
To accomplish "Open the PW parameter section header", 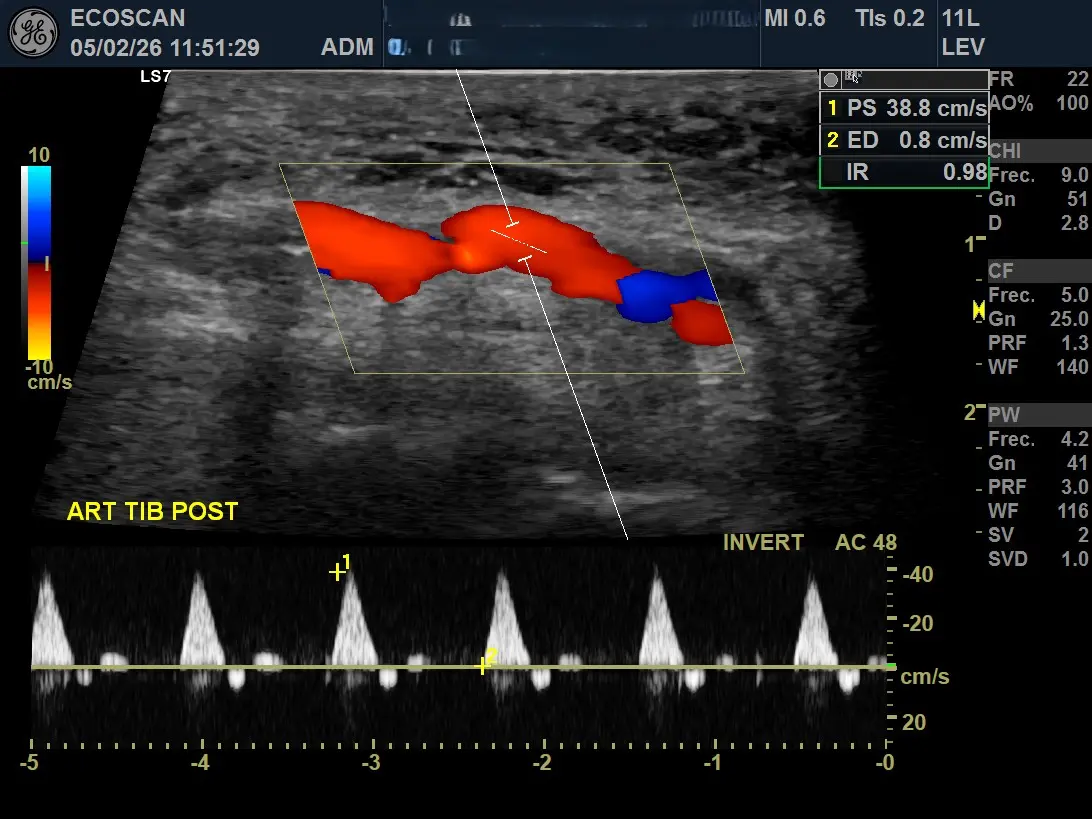I will tap(1038, 414).
